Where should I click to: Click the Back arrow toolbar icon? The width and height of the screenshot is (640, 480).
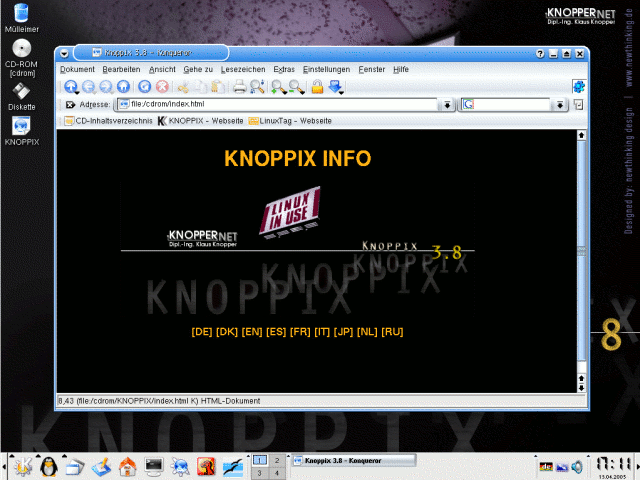pyautogui.click(x=89, y=87)
